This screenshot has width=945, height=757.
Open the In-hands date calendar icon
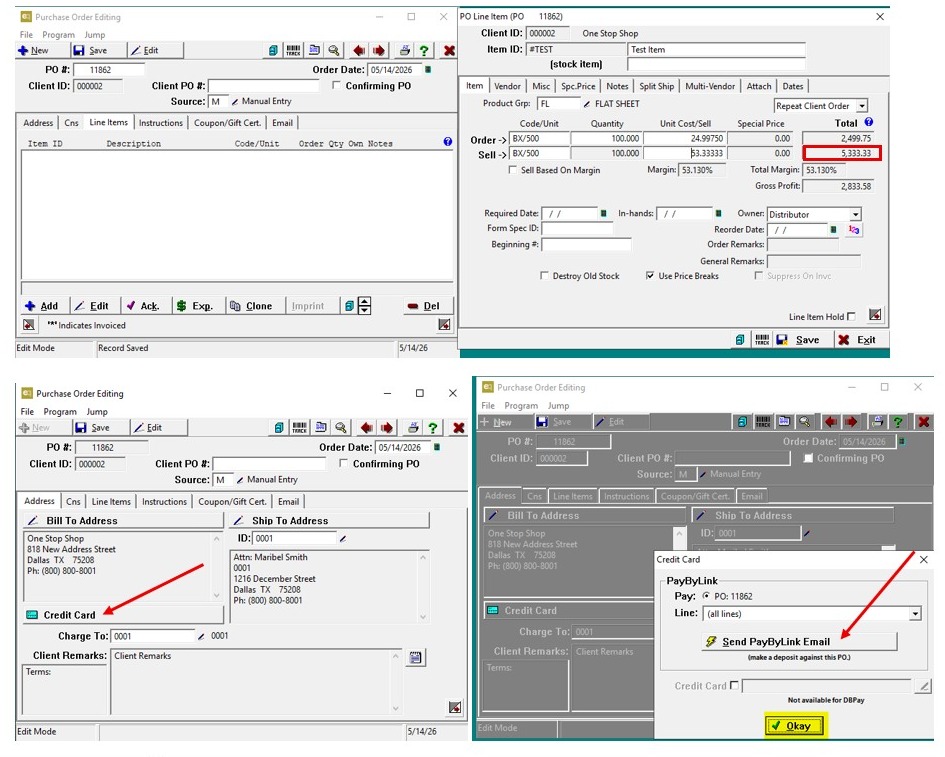pos(718,213)
